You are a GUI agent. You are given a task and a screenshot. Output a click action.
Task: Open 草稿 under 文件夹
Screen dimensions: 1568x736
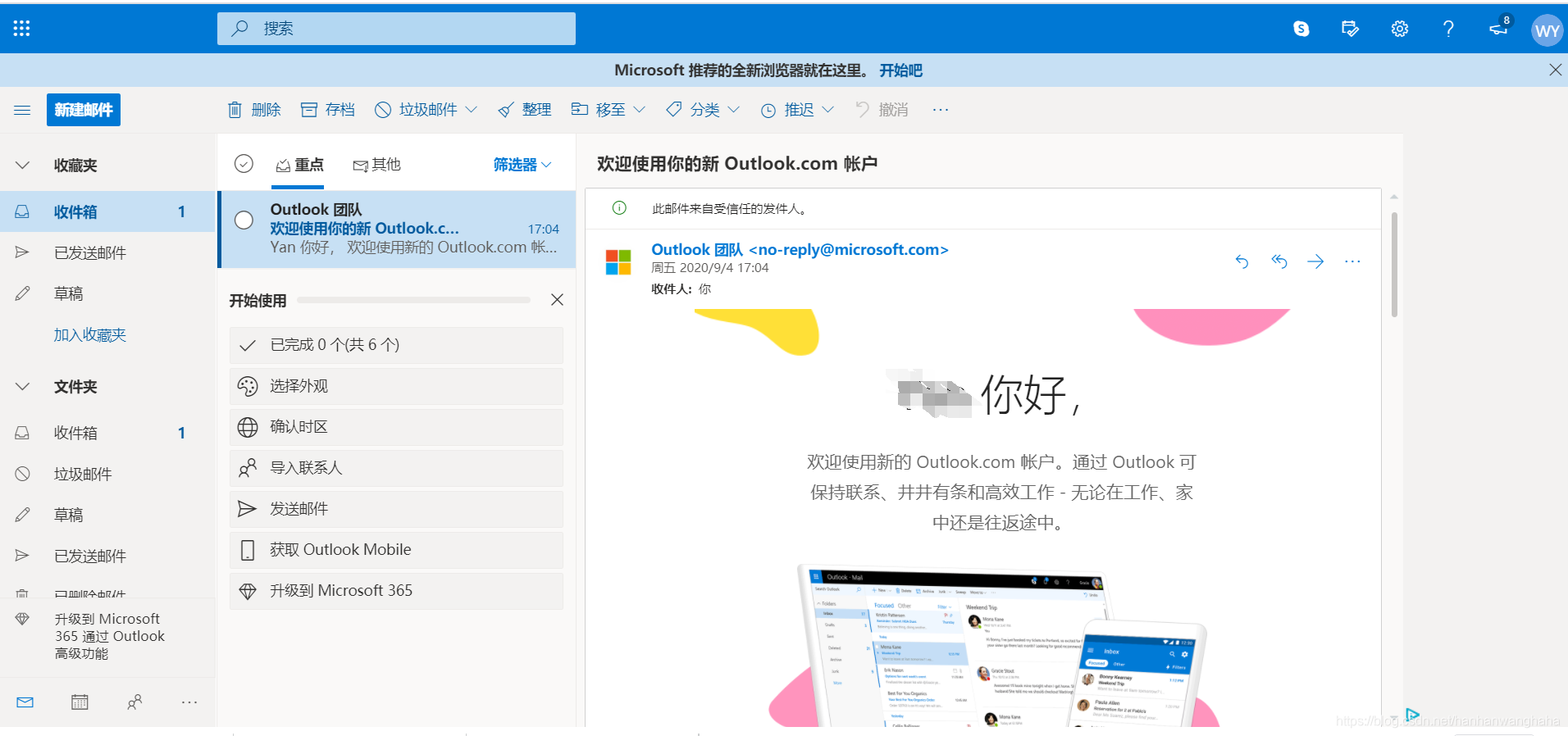pos(107,515)
